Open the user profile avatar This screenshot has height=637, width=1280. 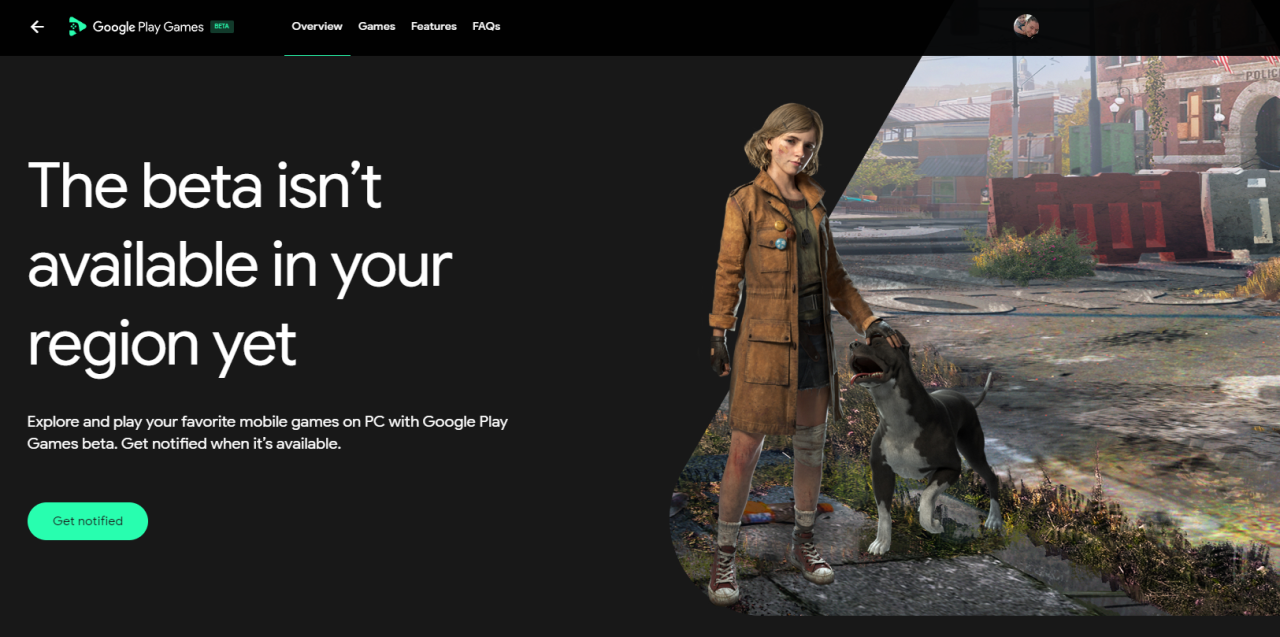pos(1025,27)
